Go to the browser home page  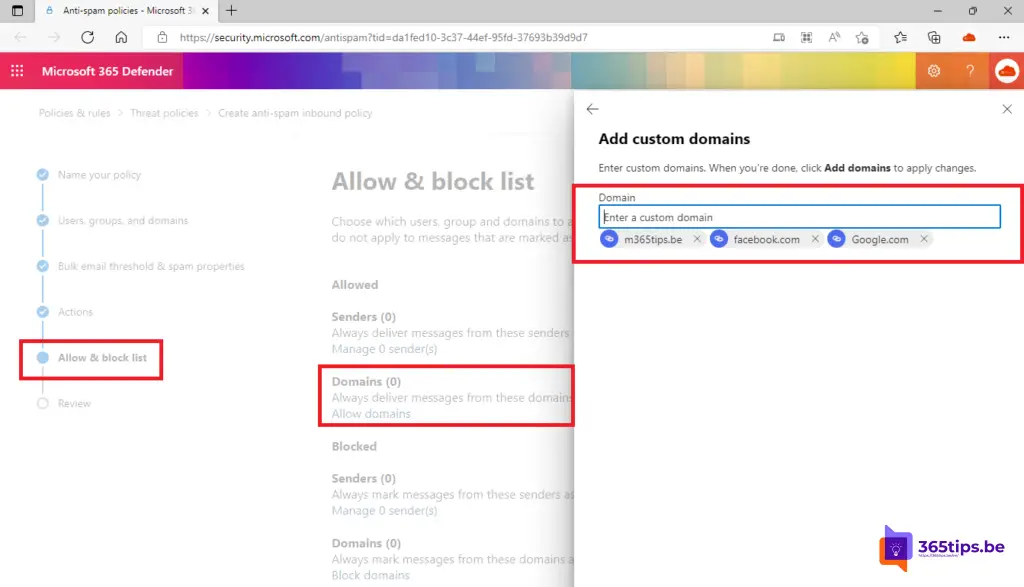tap(121, 38)
